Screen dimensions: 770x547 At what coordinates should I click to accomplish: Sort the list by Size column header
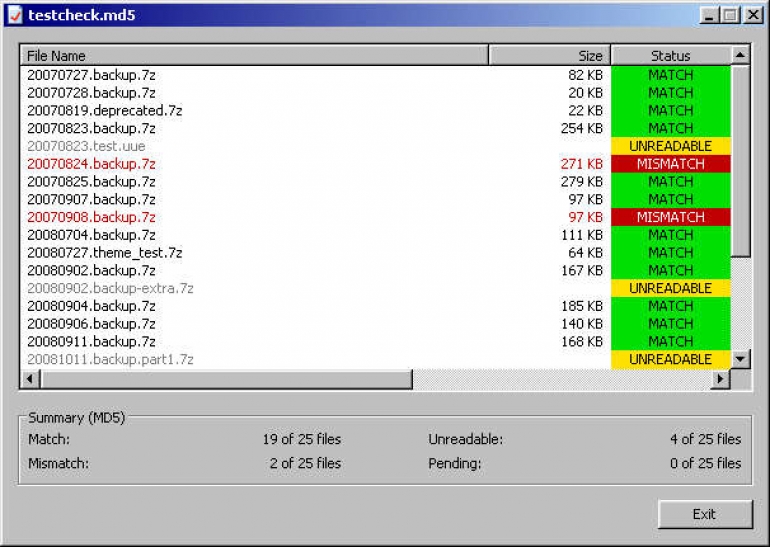tap(549, 56)
